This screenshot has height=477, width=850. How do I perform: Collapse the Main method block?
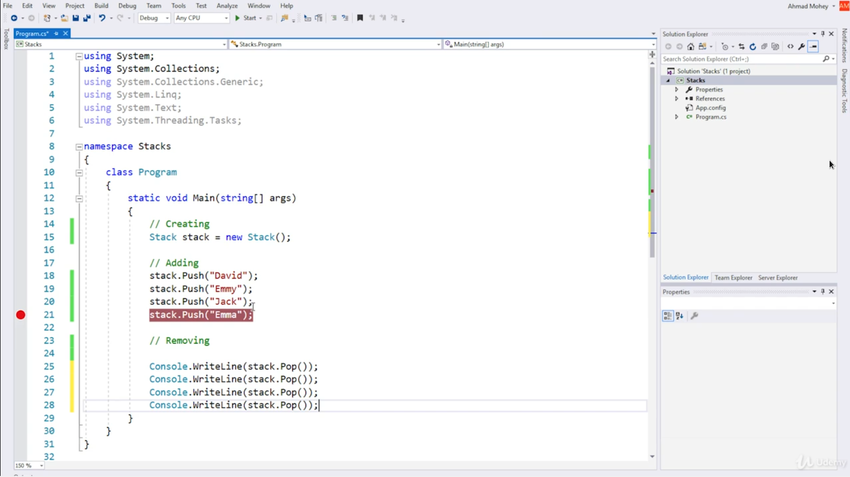79,198
